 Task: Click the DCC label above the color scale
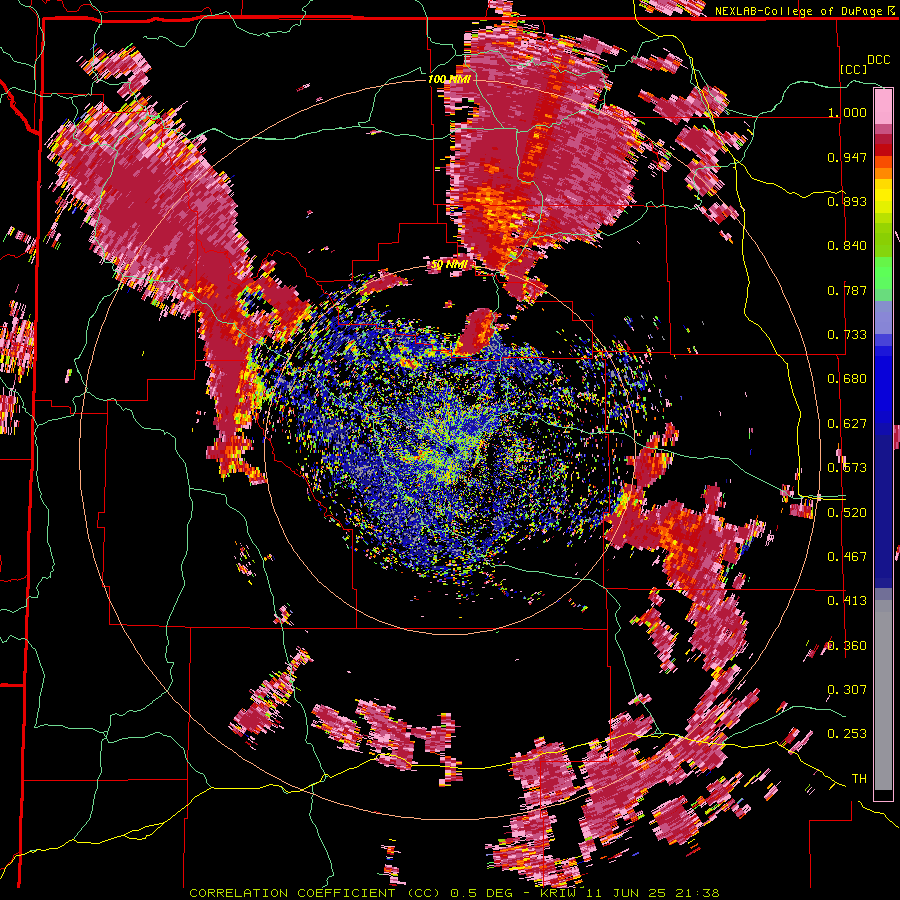pyautogui.click(x=878, y=60)
